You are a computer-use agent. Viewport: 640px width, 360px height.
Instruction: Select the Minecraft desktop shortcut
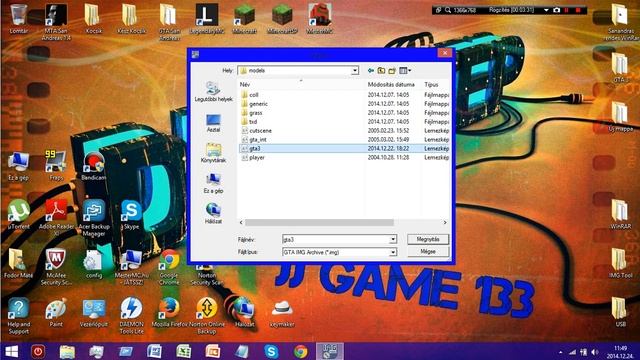tap(244, 18)
